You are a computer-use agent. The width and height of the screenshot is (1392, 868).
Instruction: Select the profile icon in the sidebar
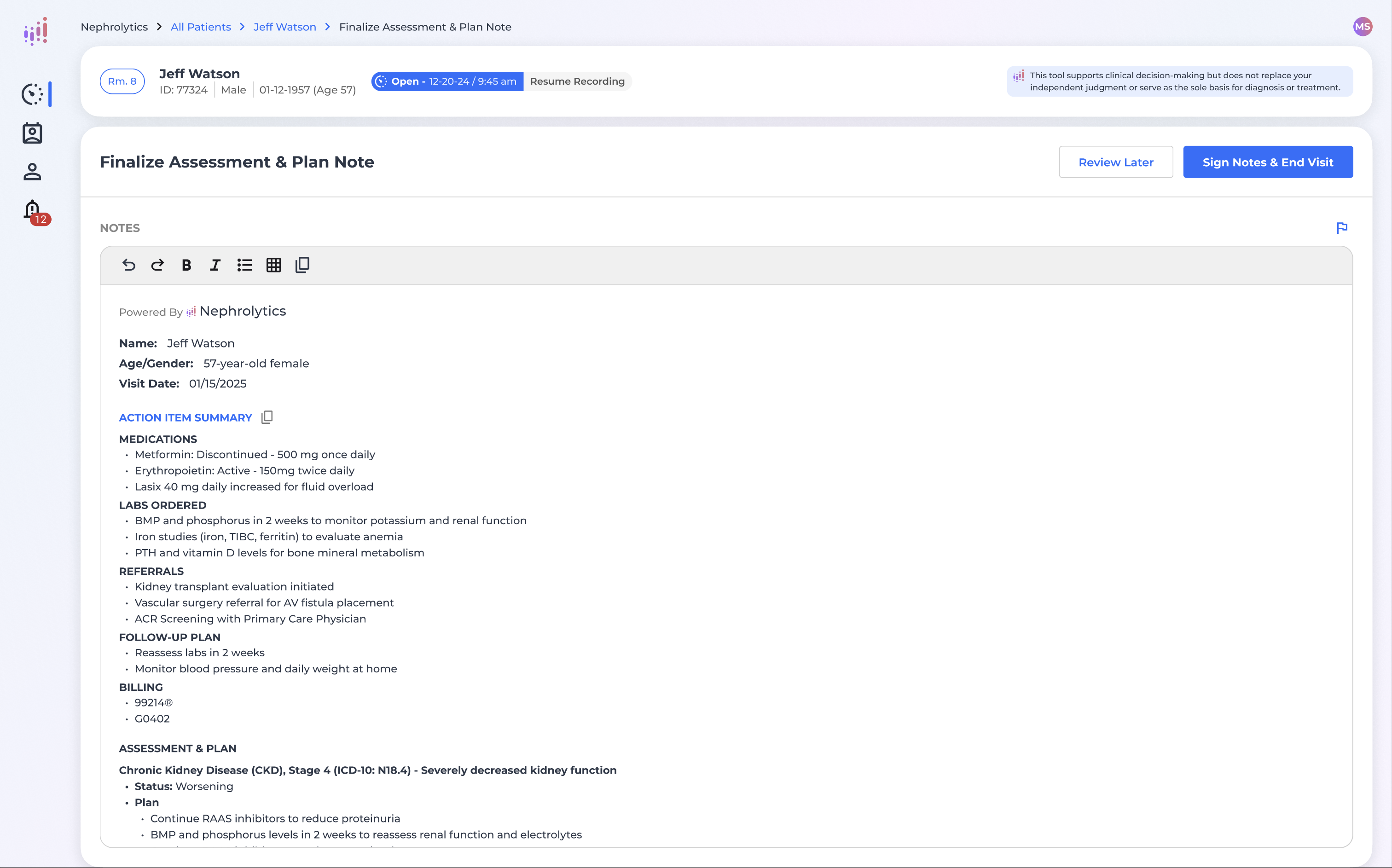[32, 171]
